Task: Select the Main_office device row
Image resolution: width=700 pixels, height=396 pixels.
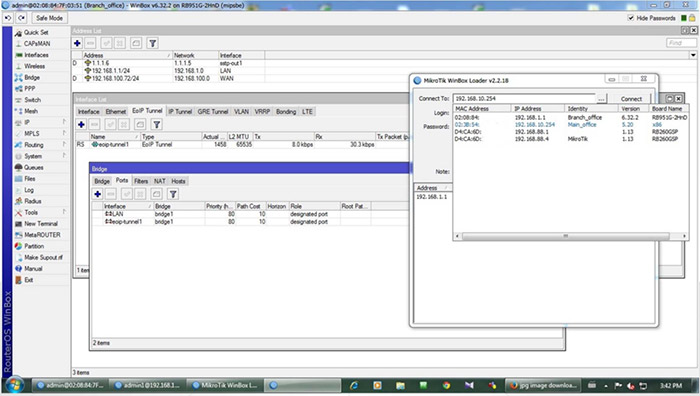Action: pos(571,125)
